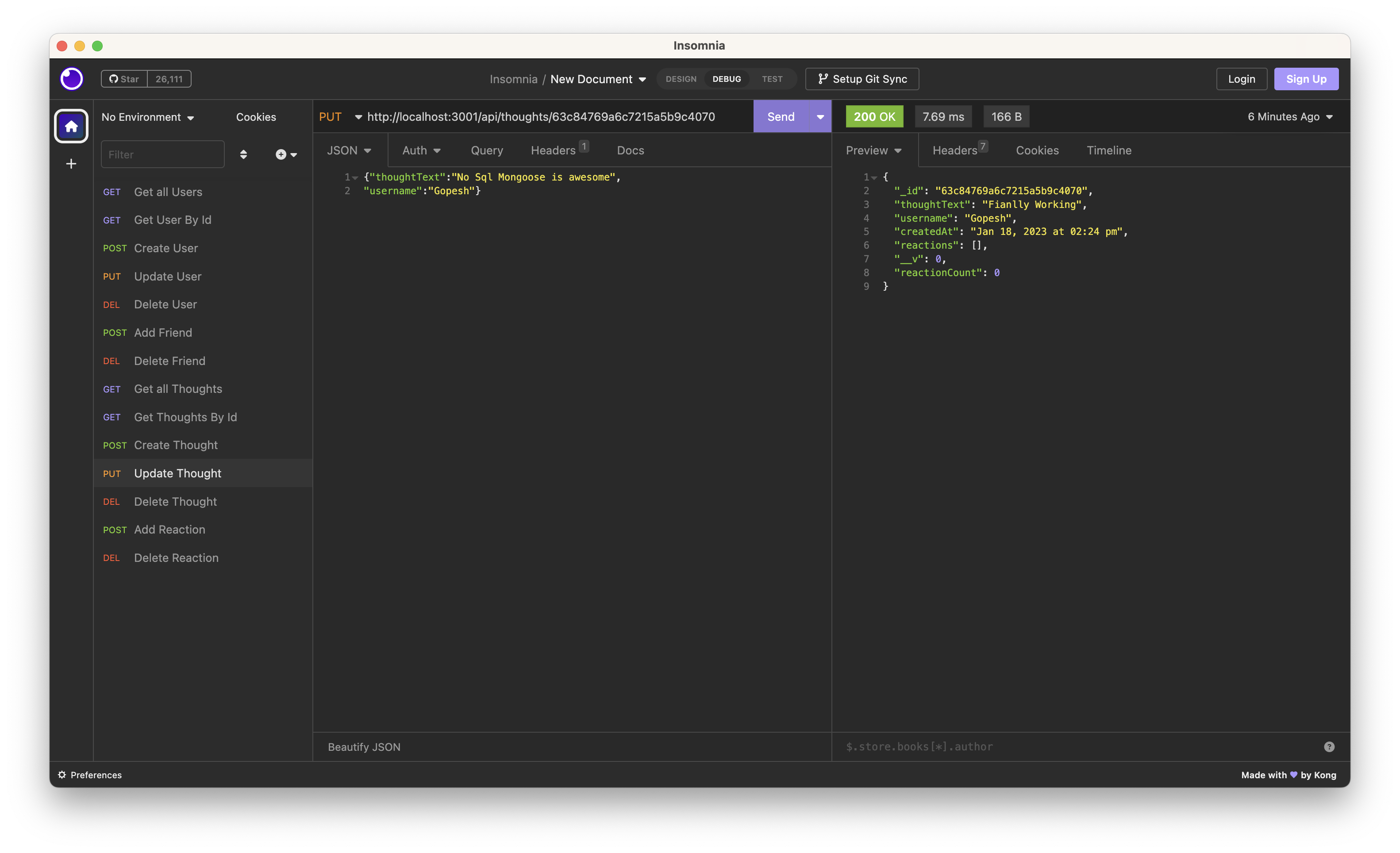Open the PUT method dropdown
The height and width of the screenshot is (853, 1400).
coord(340,116)
